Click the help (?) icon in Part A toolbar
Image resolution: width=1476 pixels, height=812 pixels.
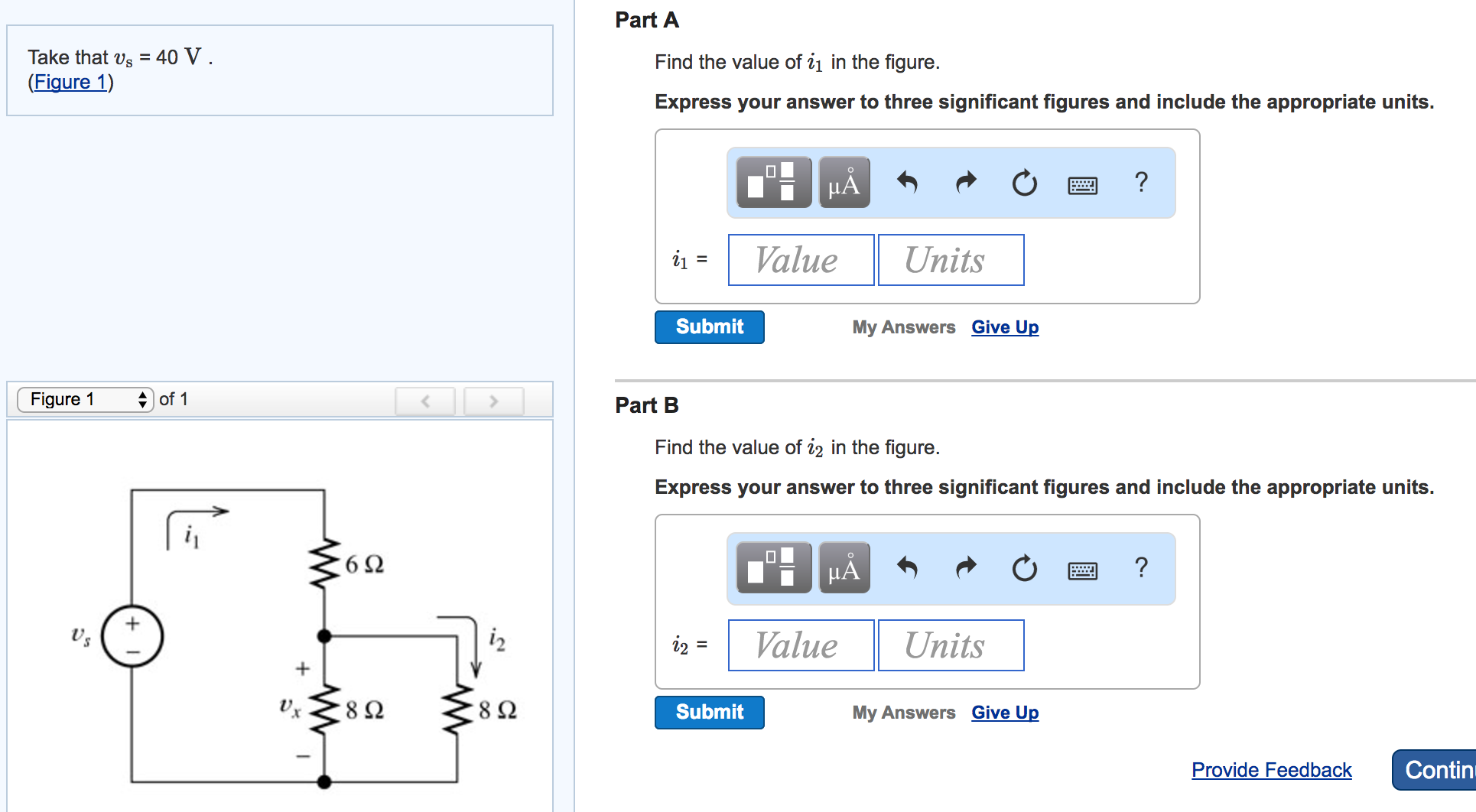1141,183
